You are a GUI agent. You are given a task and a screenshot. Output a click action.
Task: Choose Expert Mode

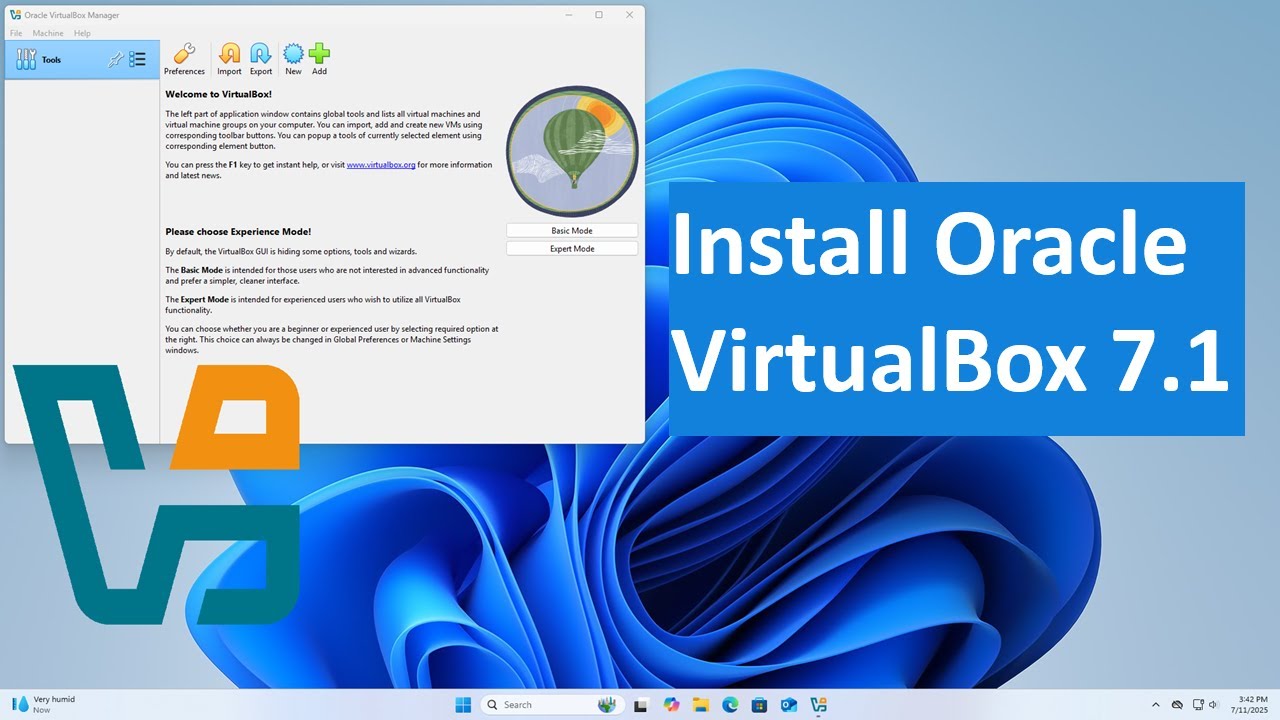pyautogui.click(x=572, y=249)
